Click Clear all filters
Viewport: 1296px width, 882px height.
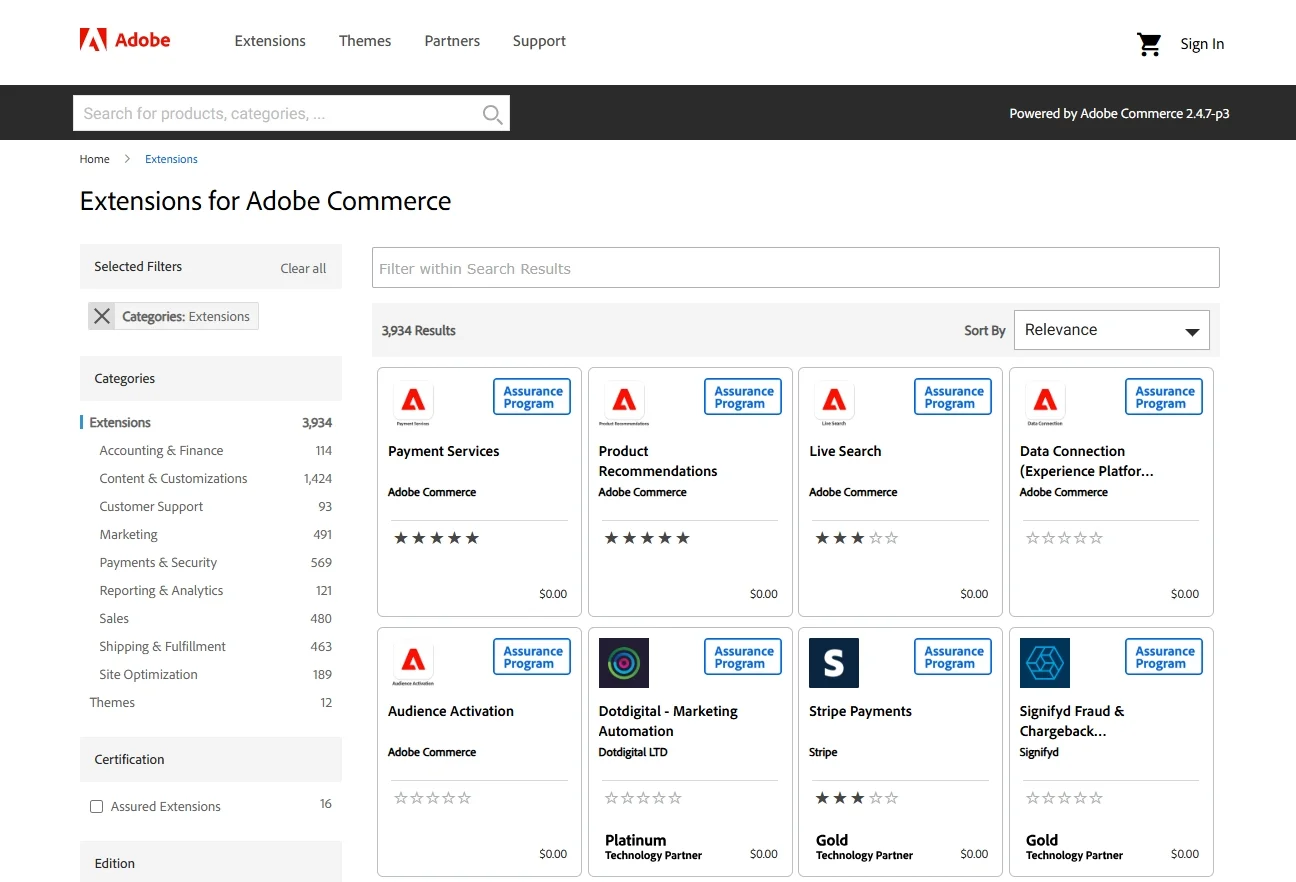303,268
